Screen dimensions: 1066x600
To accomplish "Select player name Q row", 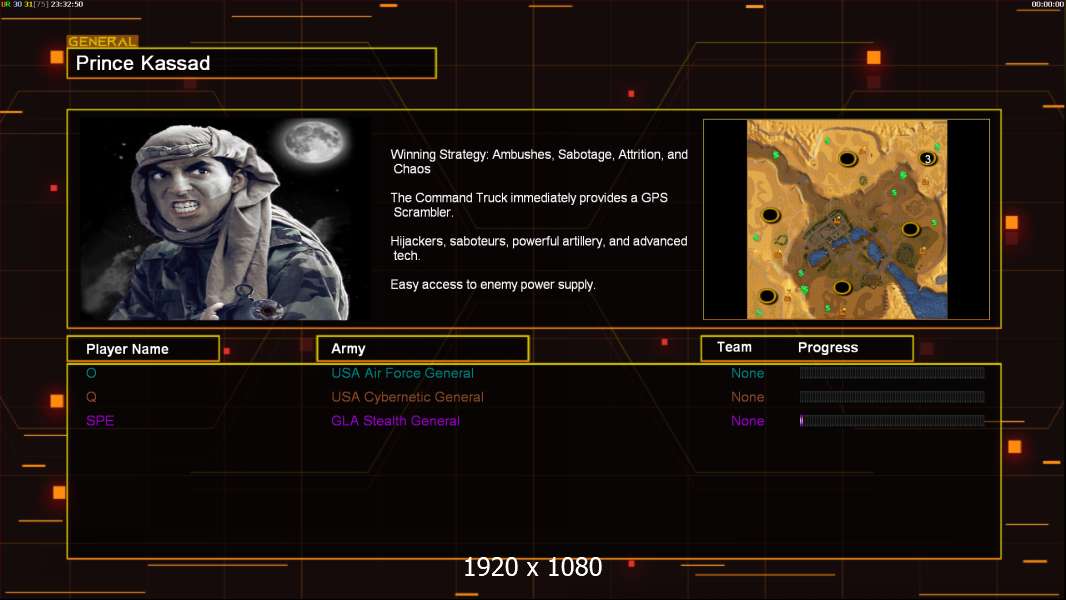I will click(91, 397).
